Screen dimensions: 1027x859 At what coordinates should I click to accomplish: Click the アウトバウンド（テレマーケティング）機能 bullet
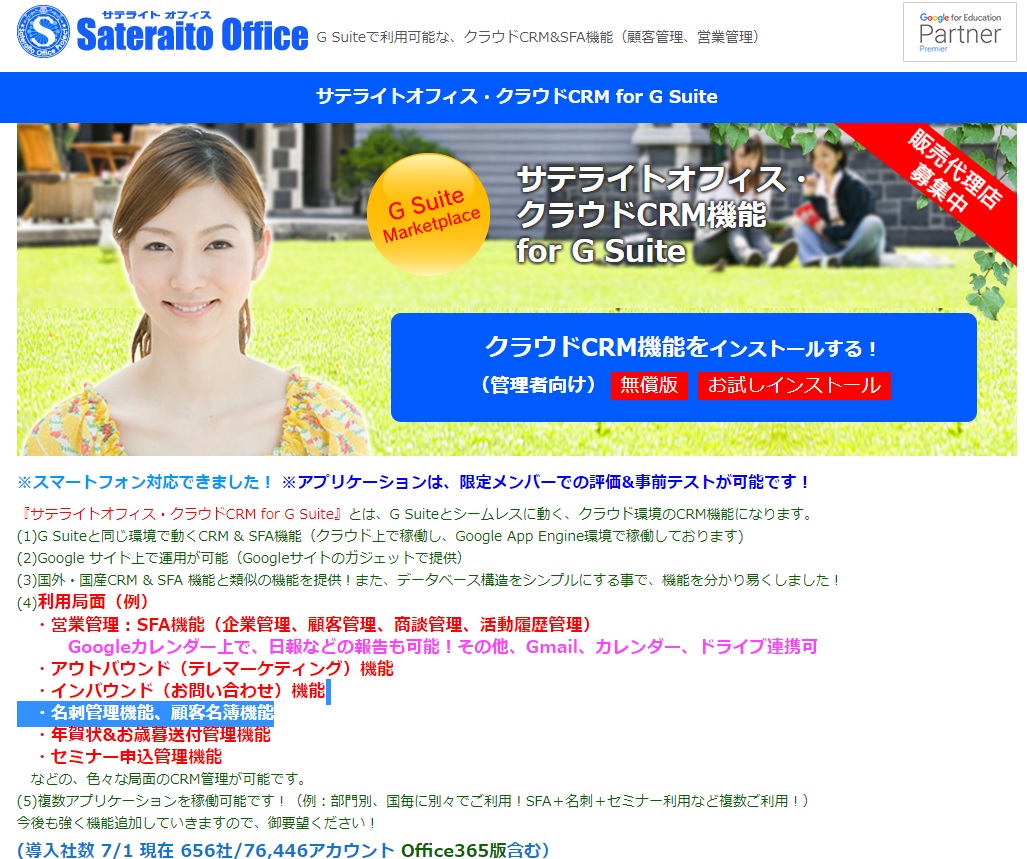(215, 668)
